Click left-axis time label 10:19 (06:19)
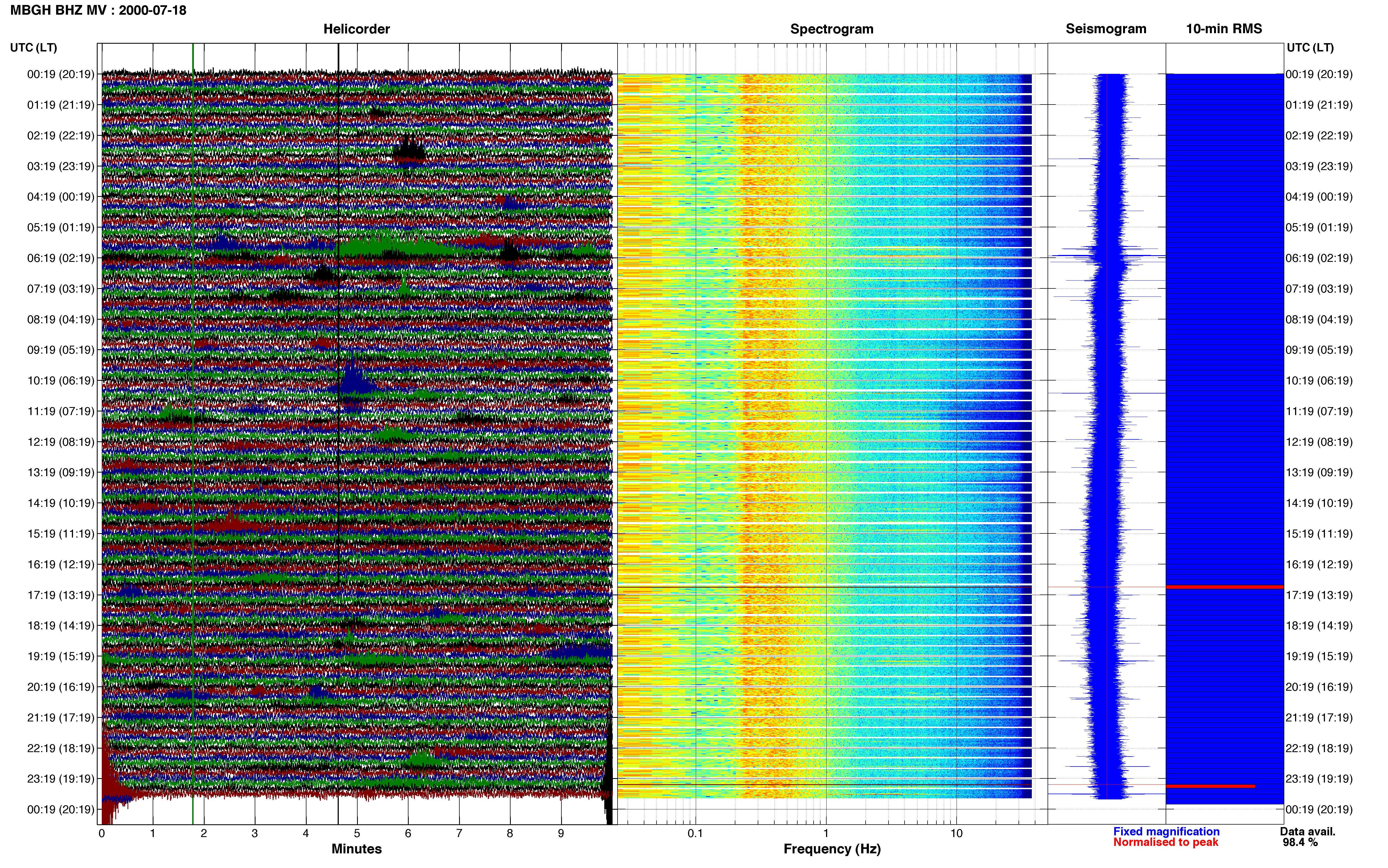 click(61, 380)
